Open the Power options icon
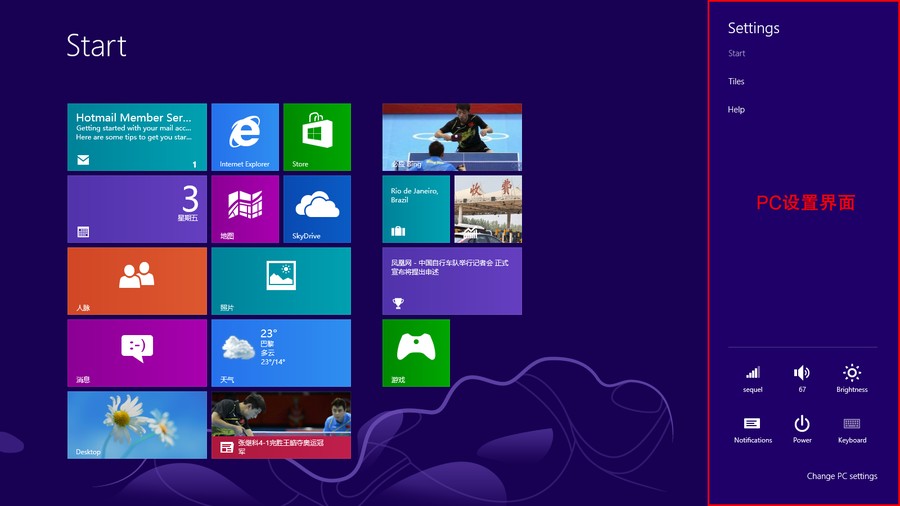Viewport: 900px width, 506px height. (x=802, y=428)
